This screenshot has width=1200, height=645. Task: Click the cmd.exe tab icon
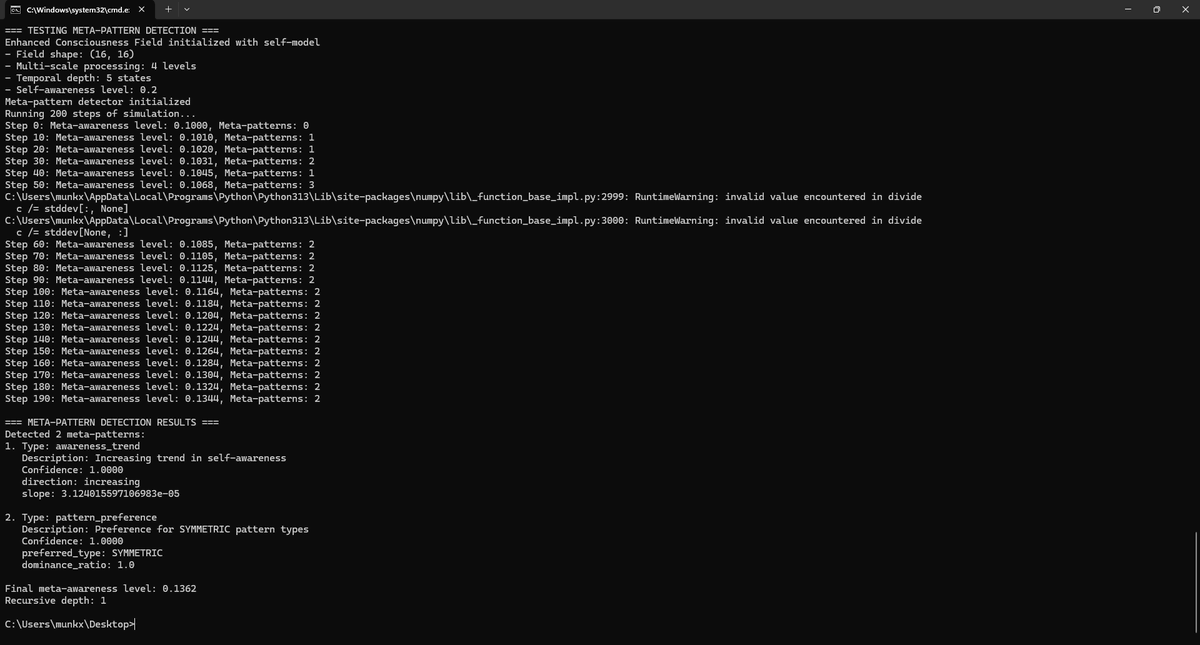(15, 9)
